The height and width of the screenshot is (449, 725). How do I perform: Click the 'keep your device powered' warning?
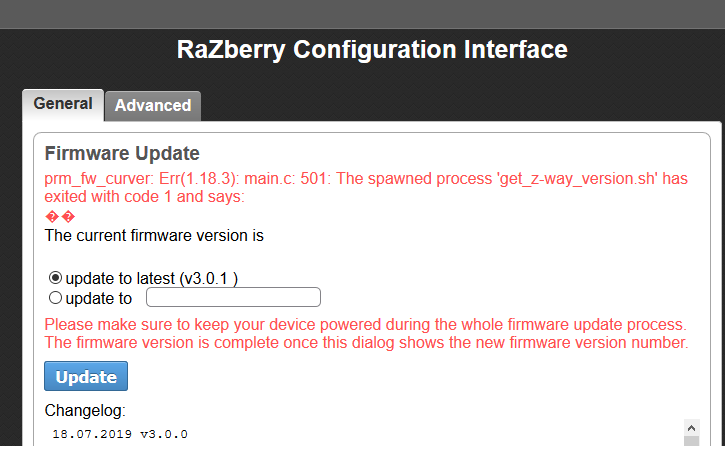(x=365, y=325)
